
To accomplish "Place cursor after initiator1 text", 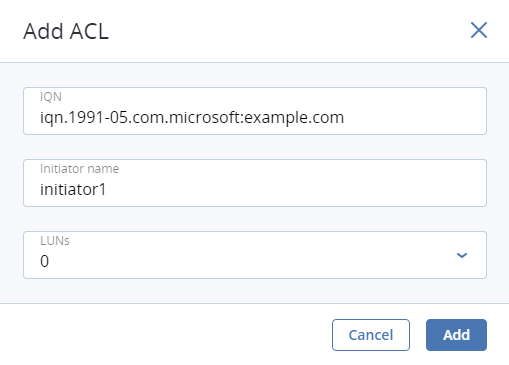I will tap(107, 190).
